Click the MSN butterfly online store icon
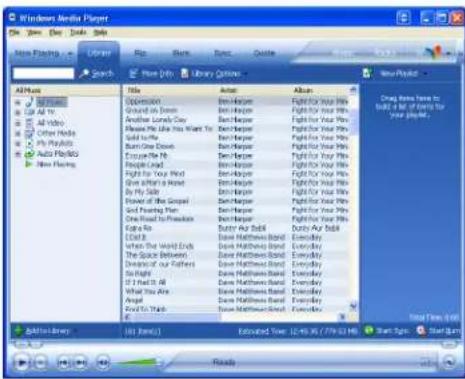465x379 pixels. coord(433,52)
